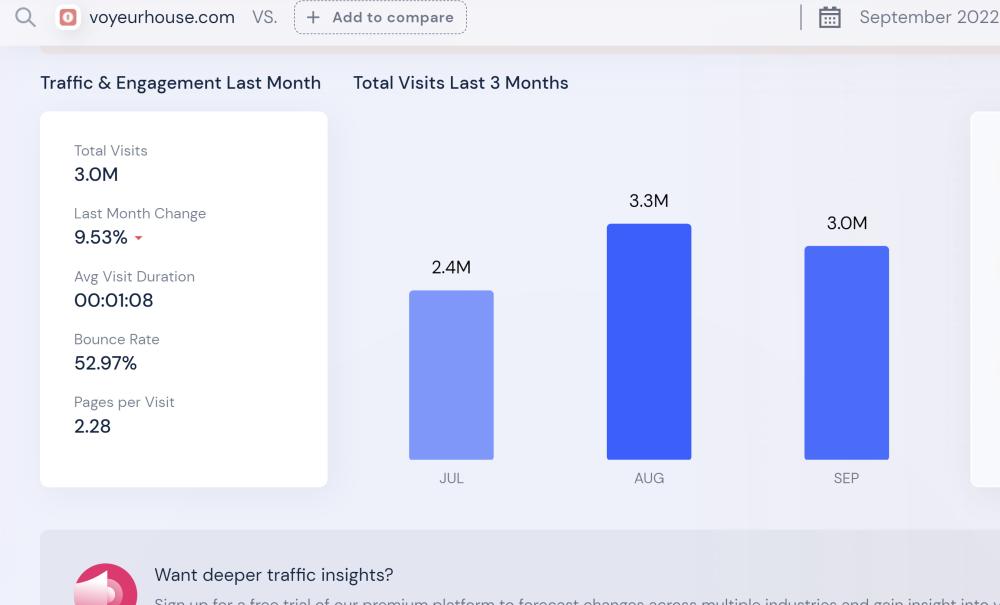Click the voyeurhouse.com site favicon
This screenshot has height=605, width=1000.
click(68, 17)
